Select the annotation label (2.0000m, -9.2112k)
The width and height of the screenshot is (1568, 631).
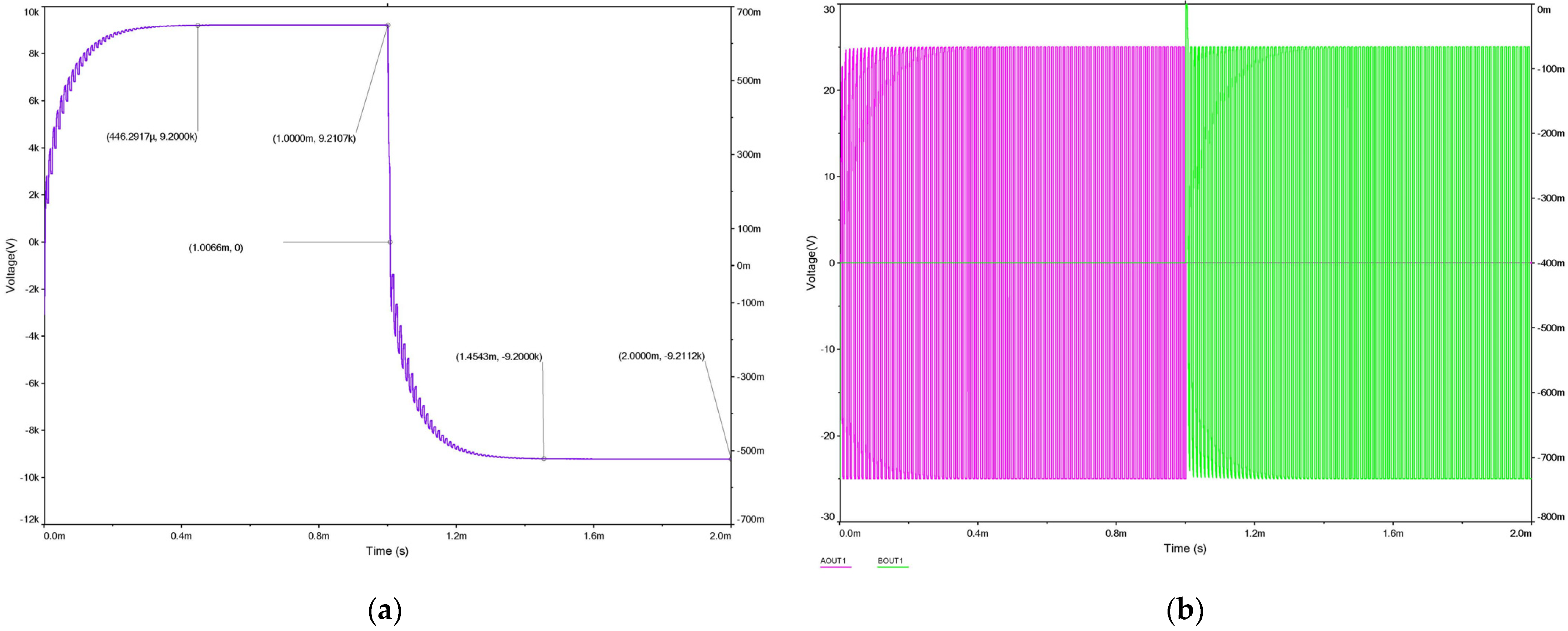tap(661, 356)
